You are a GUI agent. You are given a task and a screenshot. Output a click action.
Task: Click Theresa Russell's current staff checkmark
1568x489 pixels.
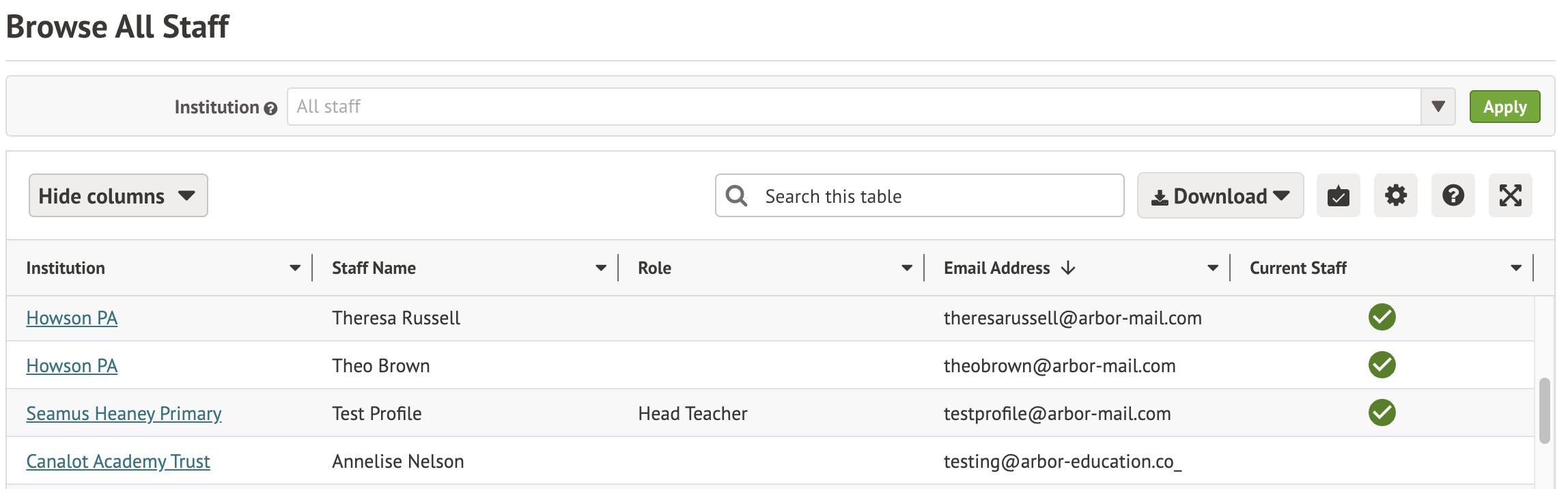1382,318
